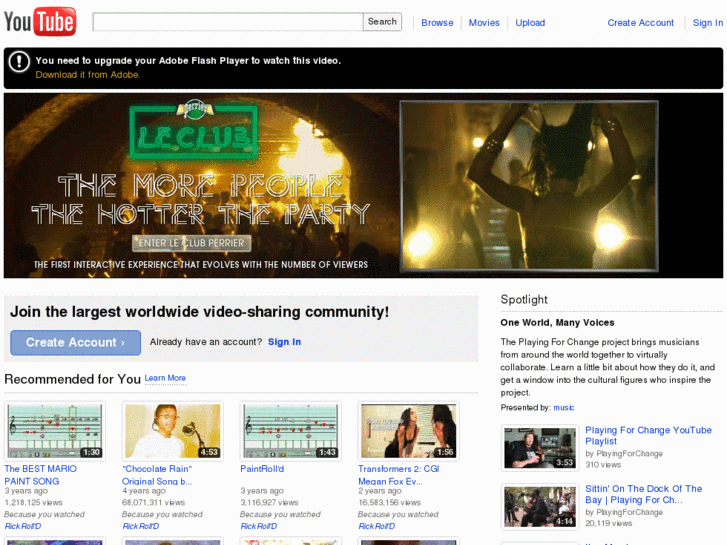Screen dimensions: 727x545
Task: Open the Chocolate Rain video thumbnail
Action: click(172, 431)
